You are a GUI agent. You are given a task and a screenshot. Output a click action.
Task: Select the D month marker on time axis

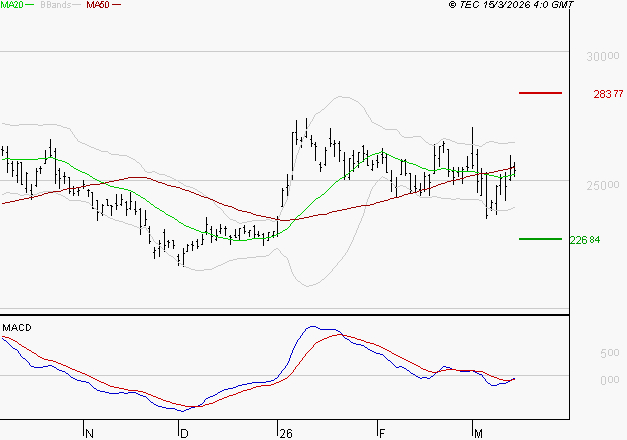pyautogui.click(x=184, y=433)
